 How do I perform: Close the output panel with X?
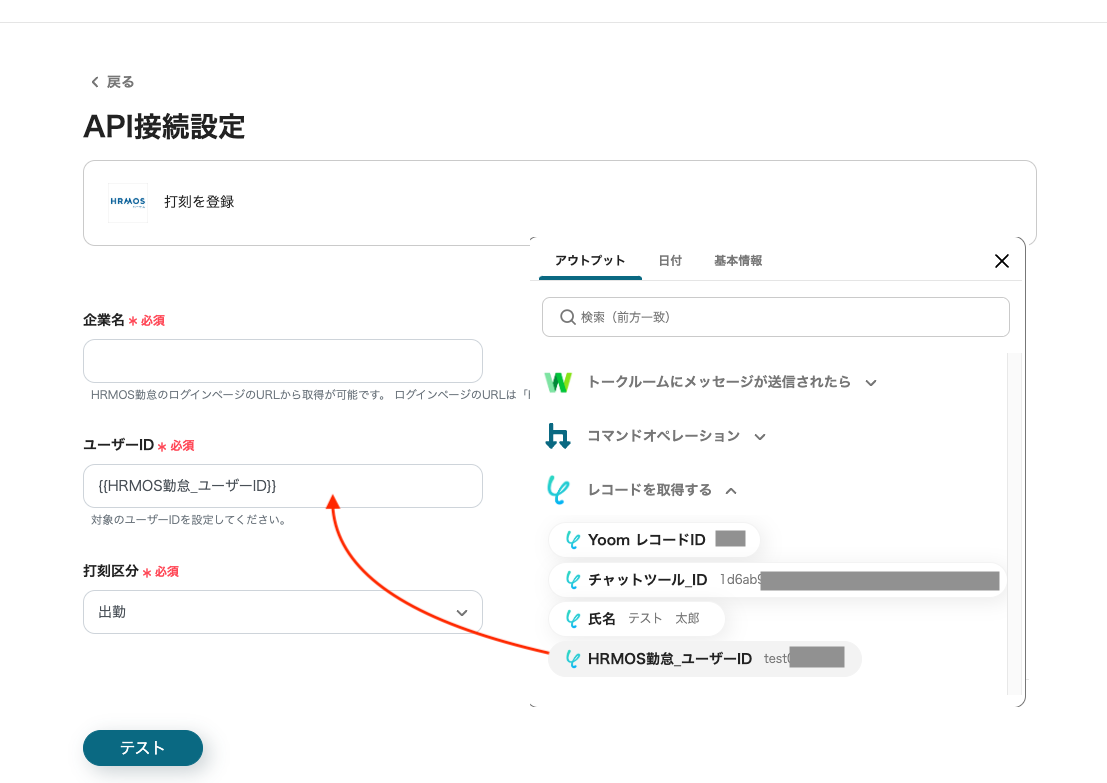tap(1001, 261)
